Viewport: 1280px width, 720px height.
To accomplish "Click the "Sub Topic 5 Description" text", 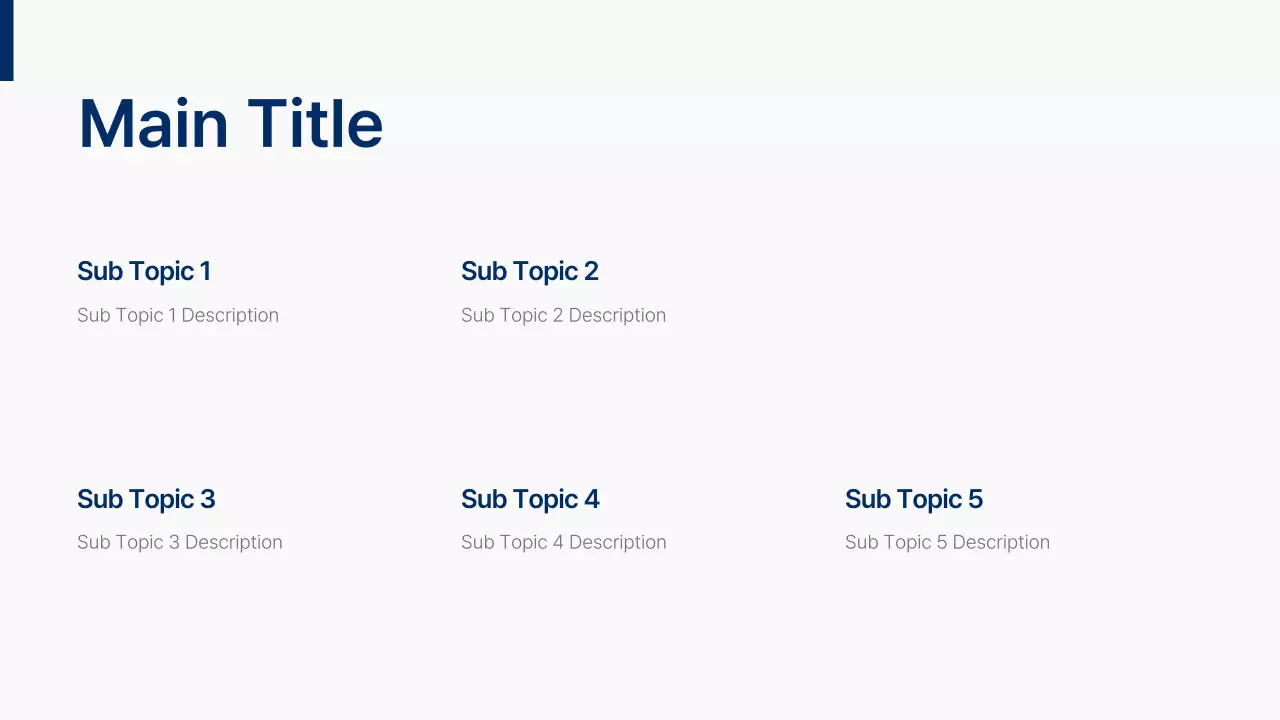I will [x=947, y=542].
